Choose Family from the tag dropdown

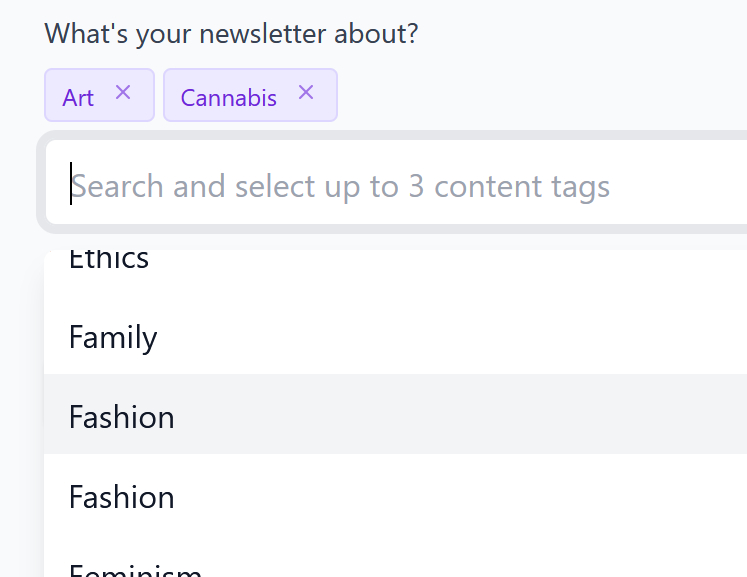(x=113, y=337)
